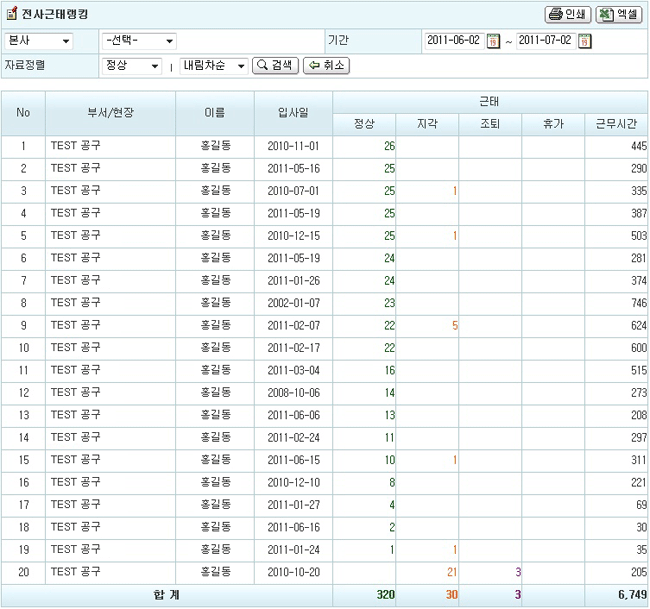Click the start date field 2011-06-02

[454, 40]
